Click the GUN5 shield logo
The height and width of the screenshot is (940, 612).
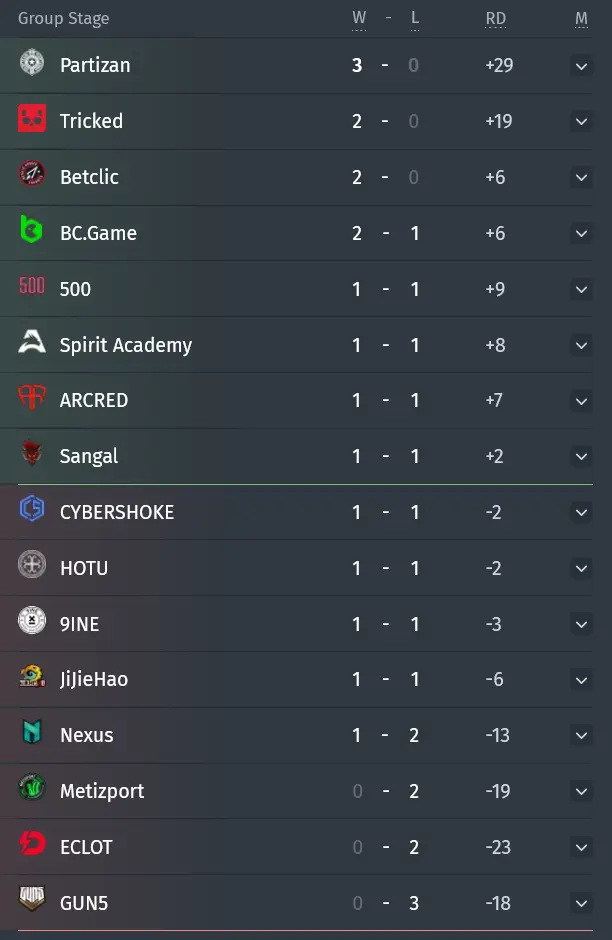[x=32, y=899]
